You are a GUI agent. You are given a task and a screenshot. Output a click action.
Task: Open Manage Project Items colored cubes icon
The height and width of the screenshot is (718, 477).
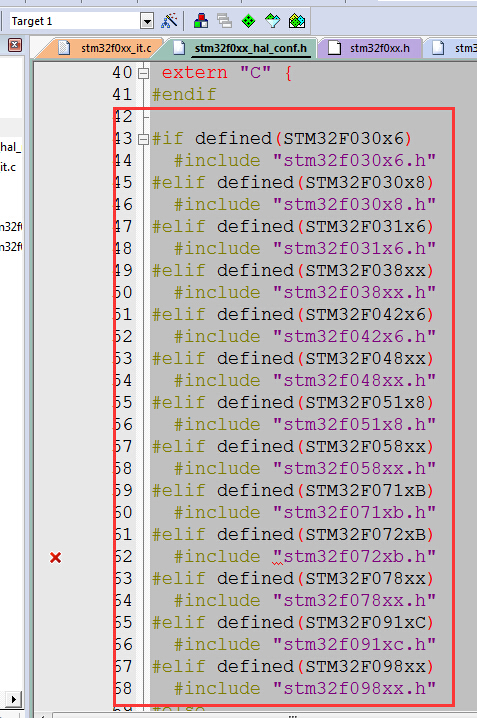(x=201, y=21)
